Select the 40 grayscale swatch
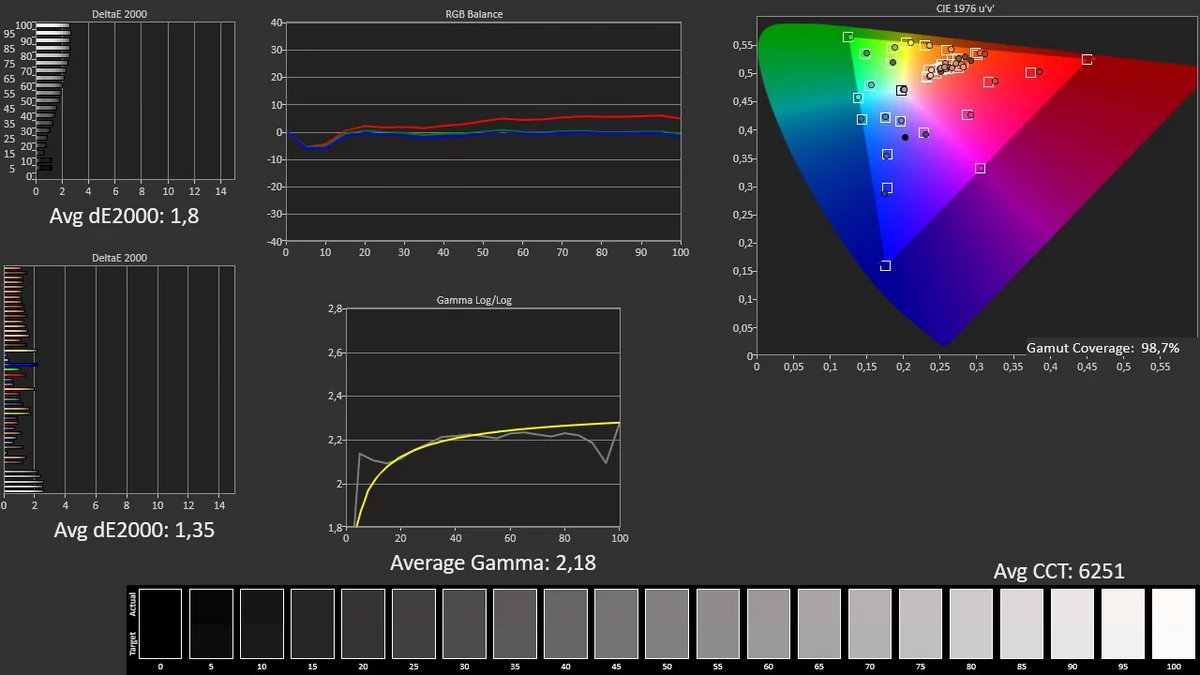The image size is (1200, 675). [x=566, y=623]
